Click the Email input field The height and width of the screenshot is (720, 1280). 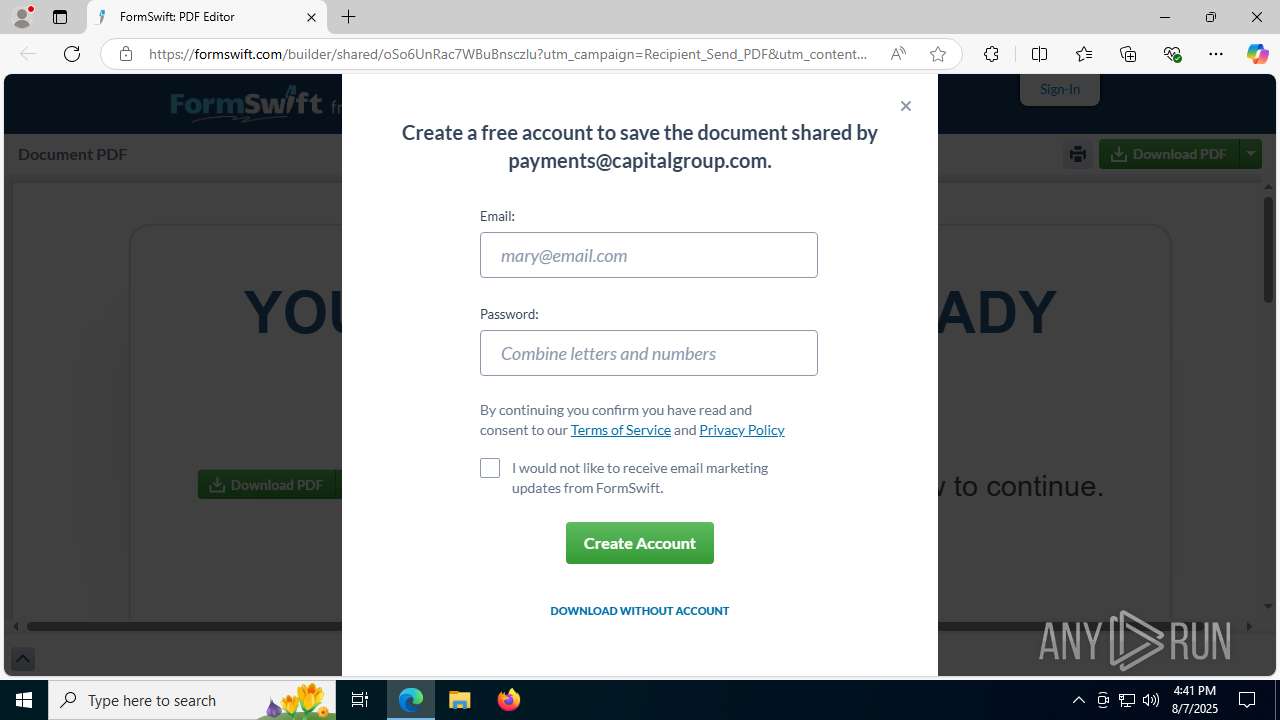click(649, 255)
